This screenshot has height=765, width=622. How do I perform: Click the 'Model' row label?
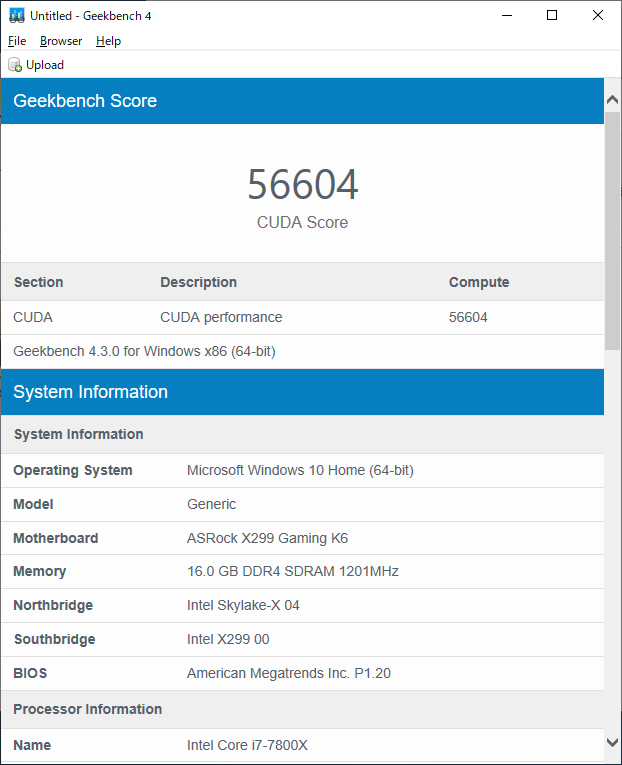(33, 504)
